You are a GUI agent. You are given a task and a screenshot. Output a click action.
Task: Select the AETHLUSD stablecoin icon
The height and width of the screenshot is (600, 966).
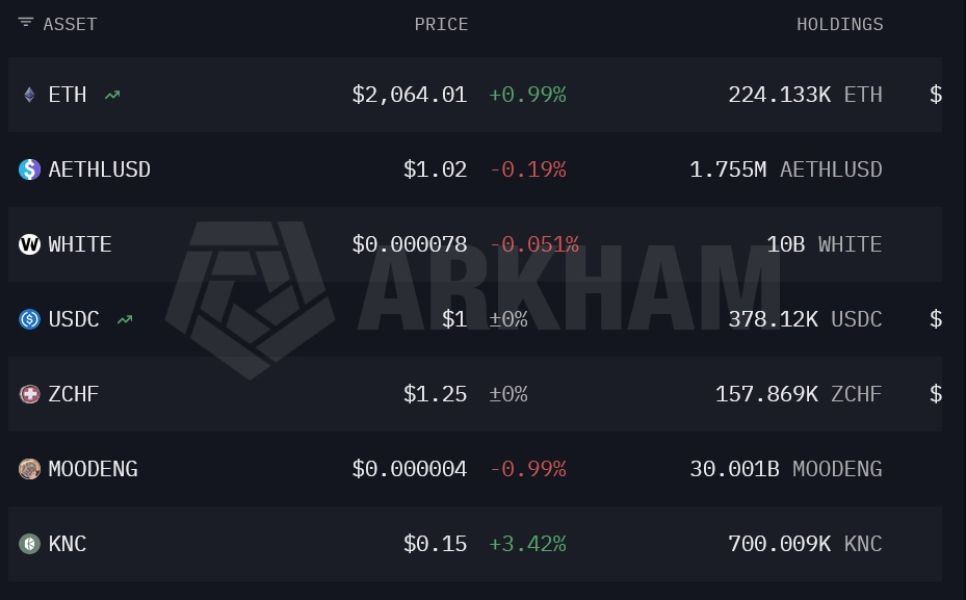tap(28, 169)
